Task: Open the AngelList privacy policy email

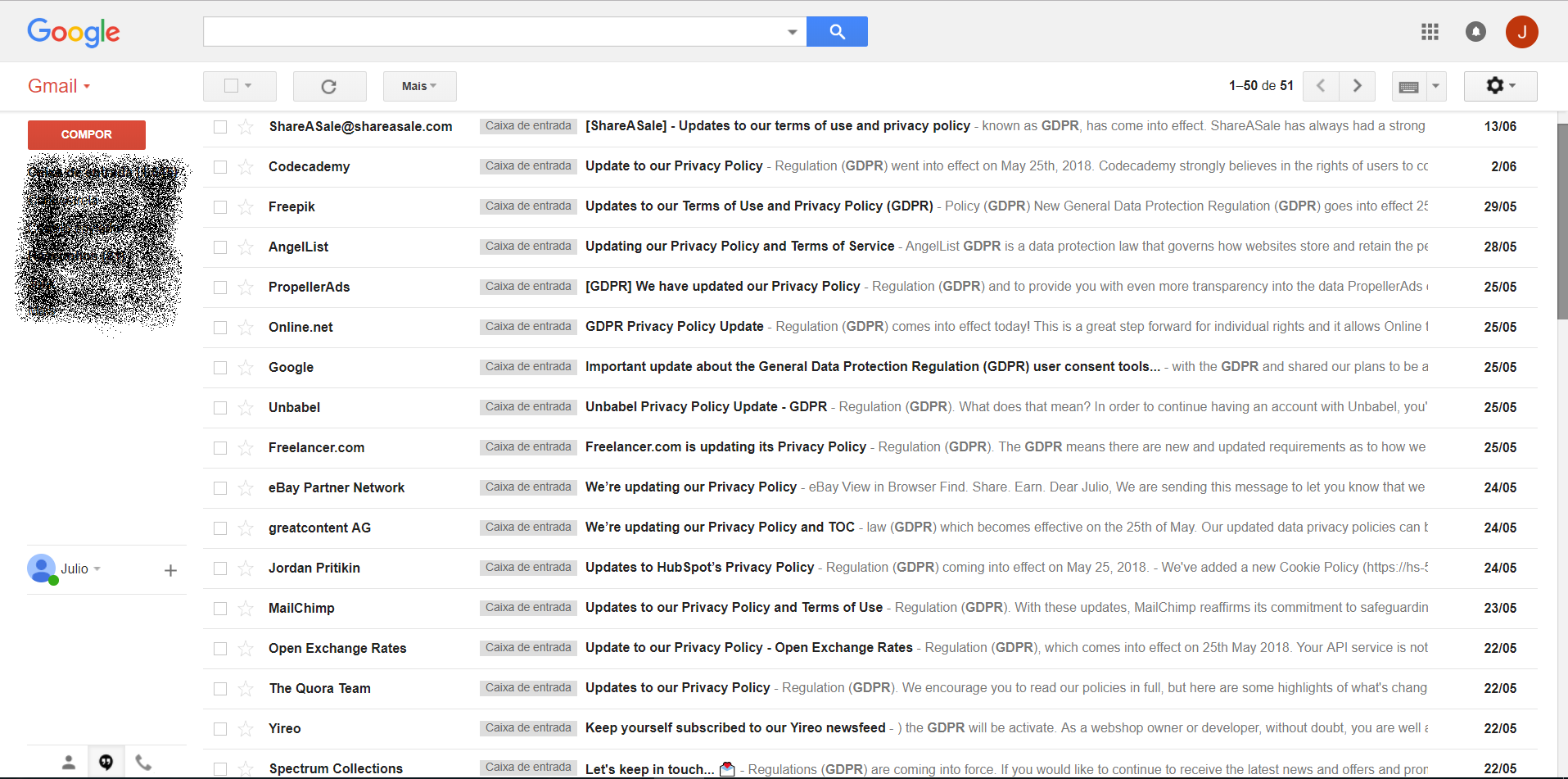Action: pos(739,247)
